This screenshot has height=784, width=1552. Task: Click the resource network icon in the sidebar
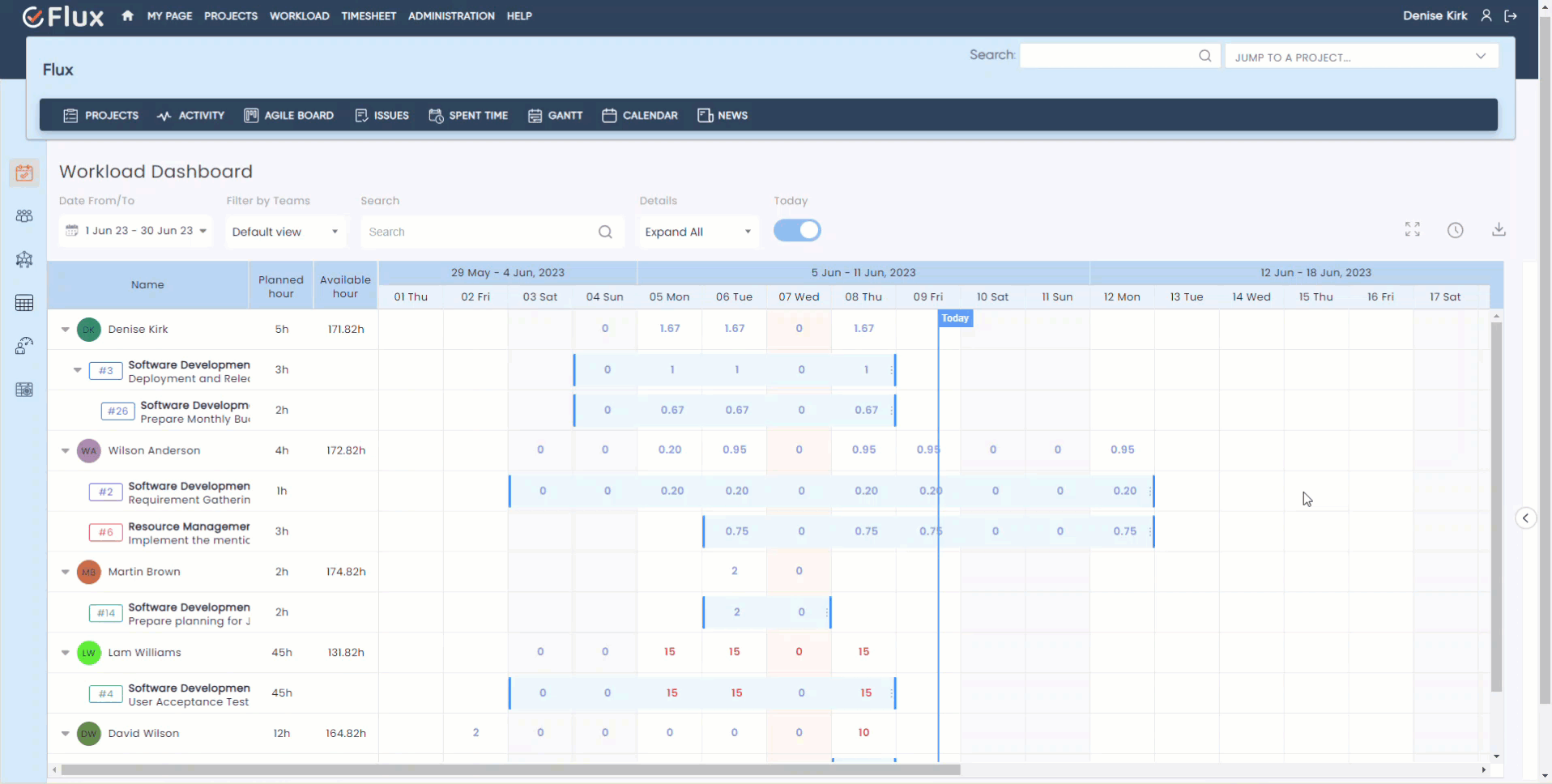24,260
